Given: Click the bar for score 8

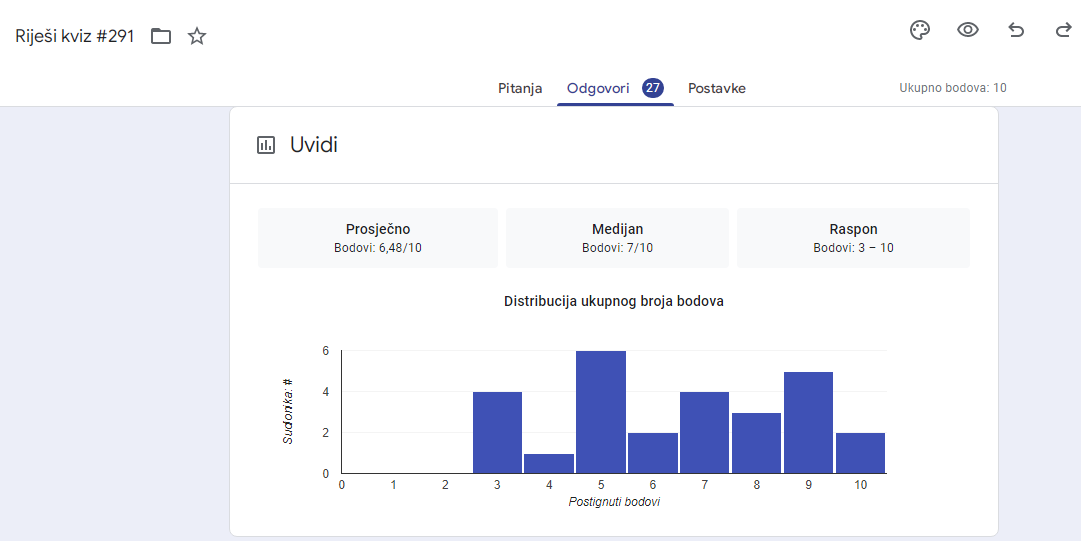Looking at the screenshot, I should point(756,443).
